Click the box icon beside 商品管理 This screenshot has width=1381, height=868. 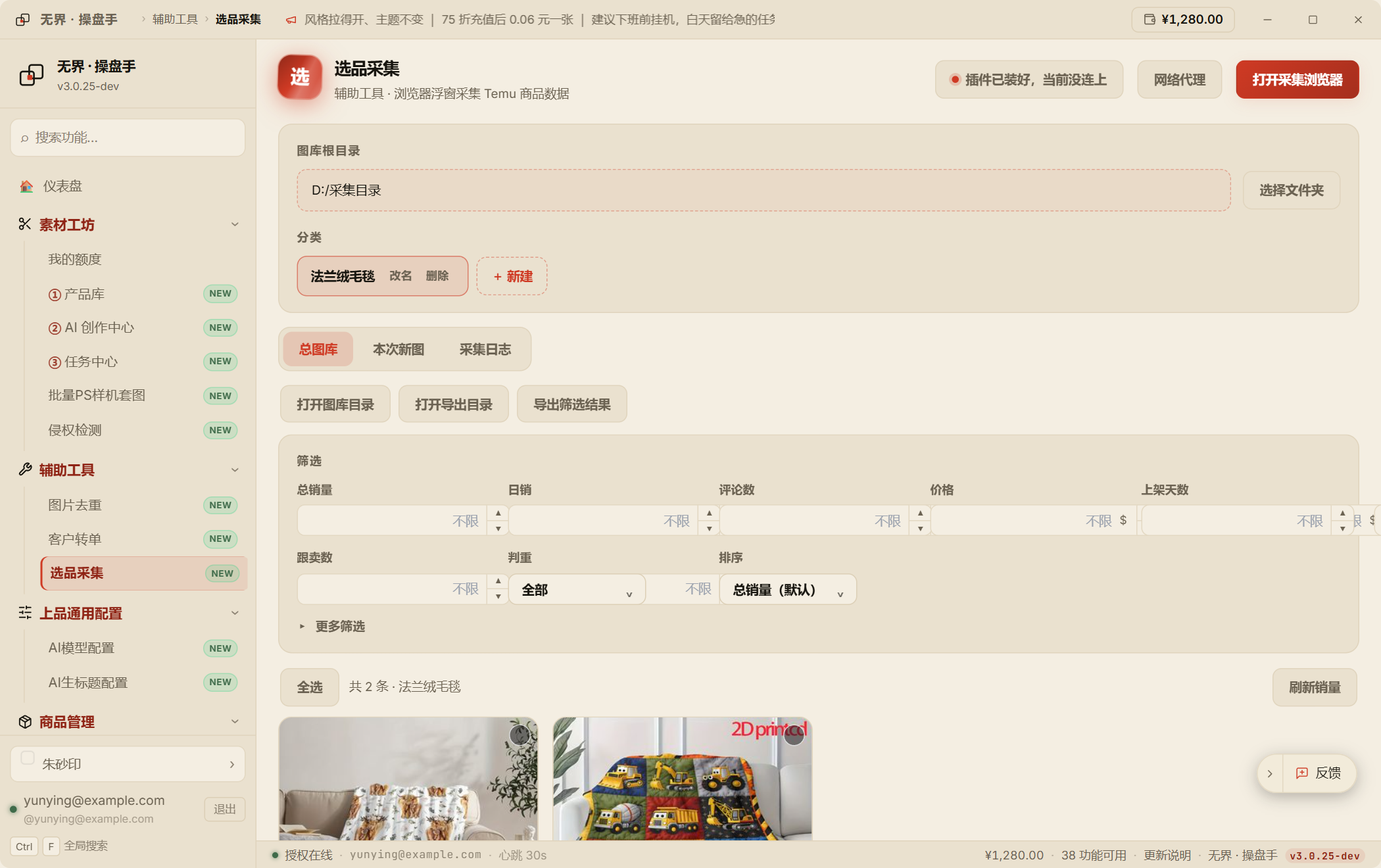pyautogui.click(x=25, y=721)
